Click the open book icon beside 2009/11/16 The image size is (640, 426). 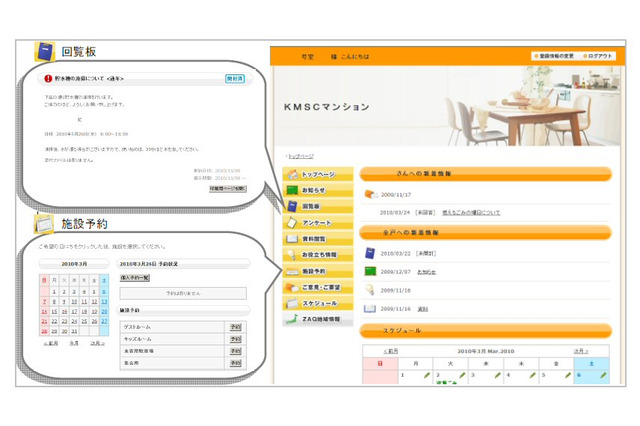click(370, 308)
